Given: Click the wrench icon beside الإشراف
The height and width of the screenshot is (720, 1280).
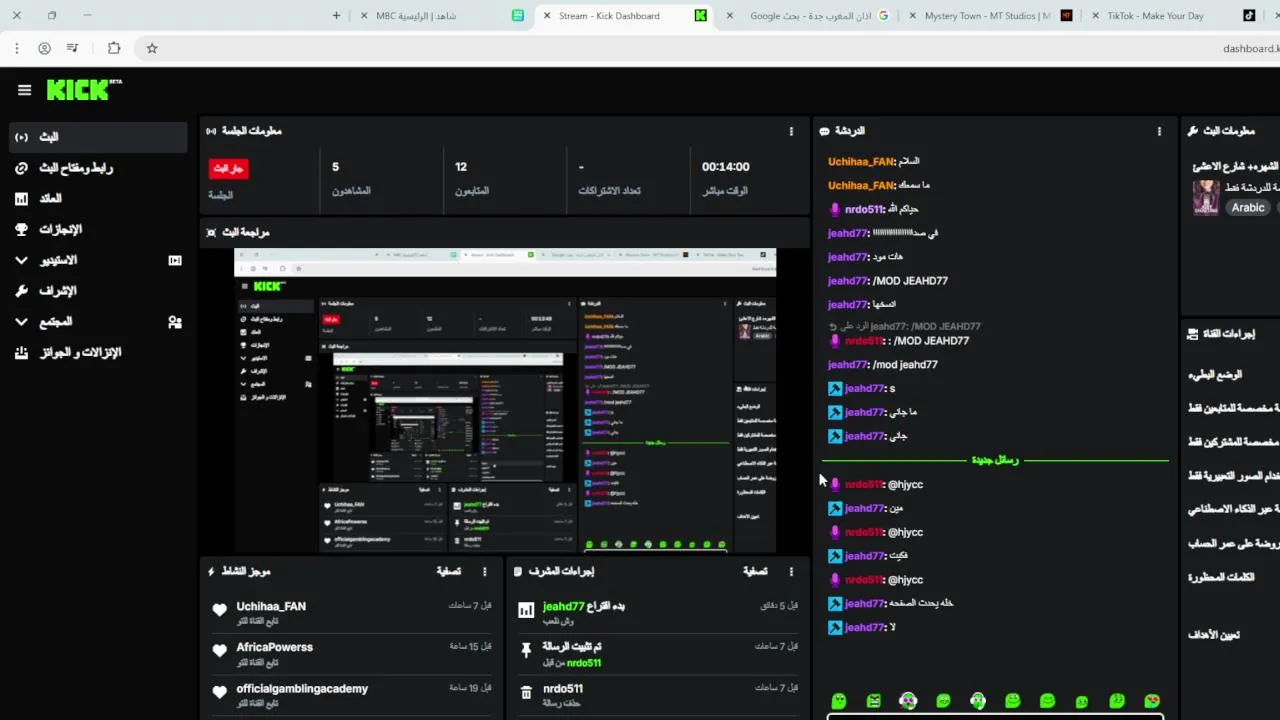Looking at the screenshot, I should [21, 291].
